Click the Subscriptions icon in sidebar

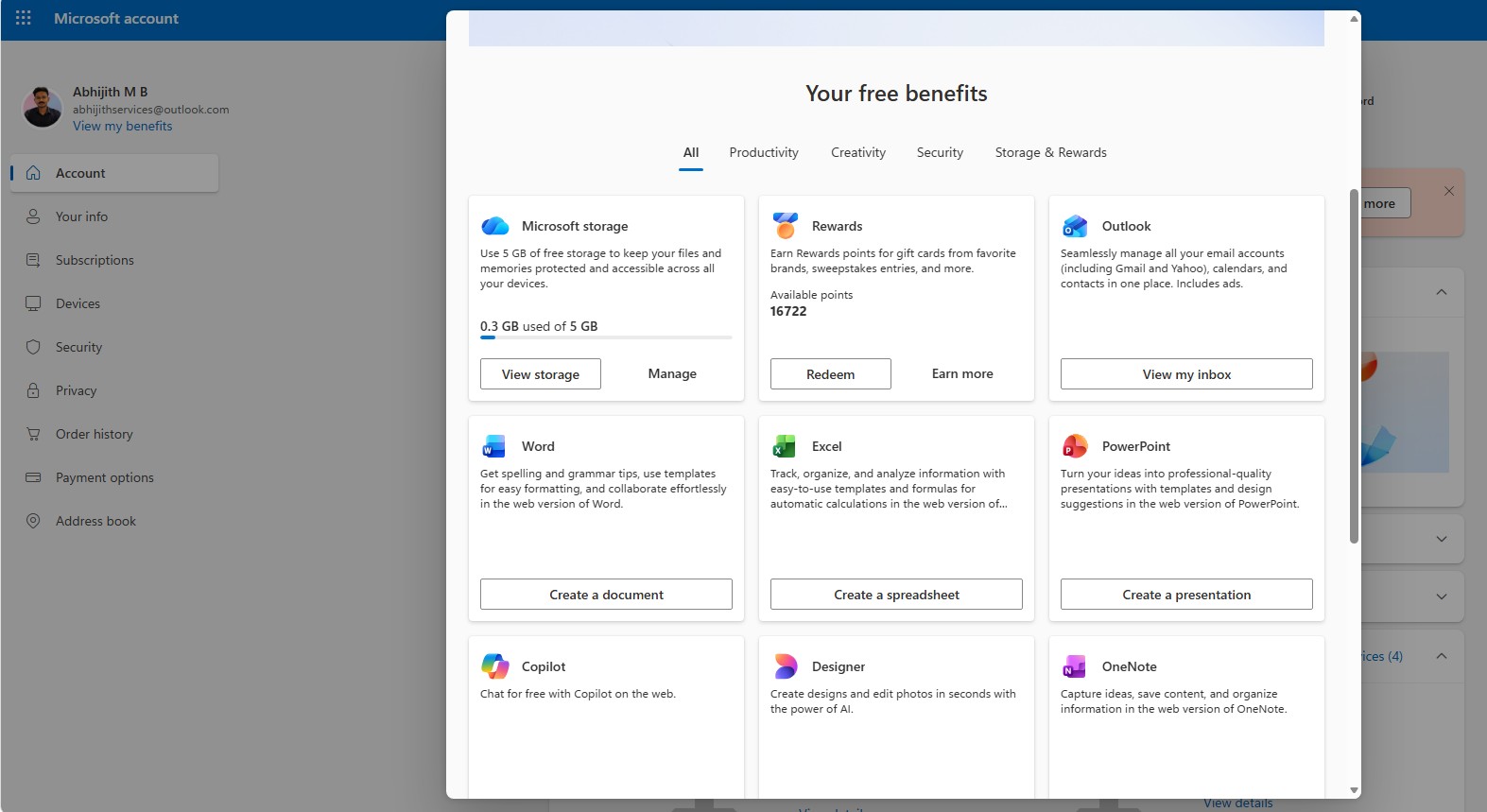click(33, 260)
